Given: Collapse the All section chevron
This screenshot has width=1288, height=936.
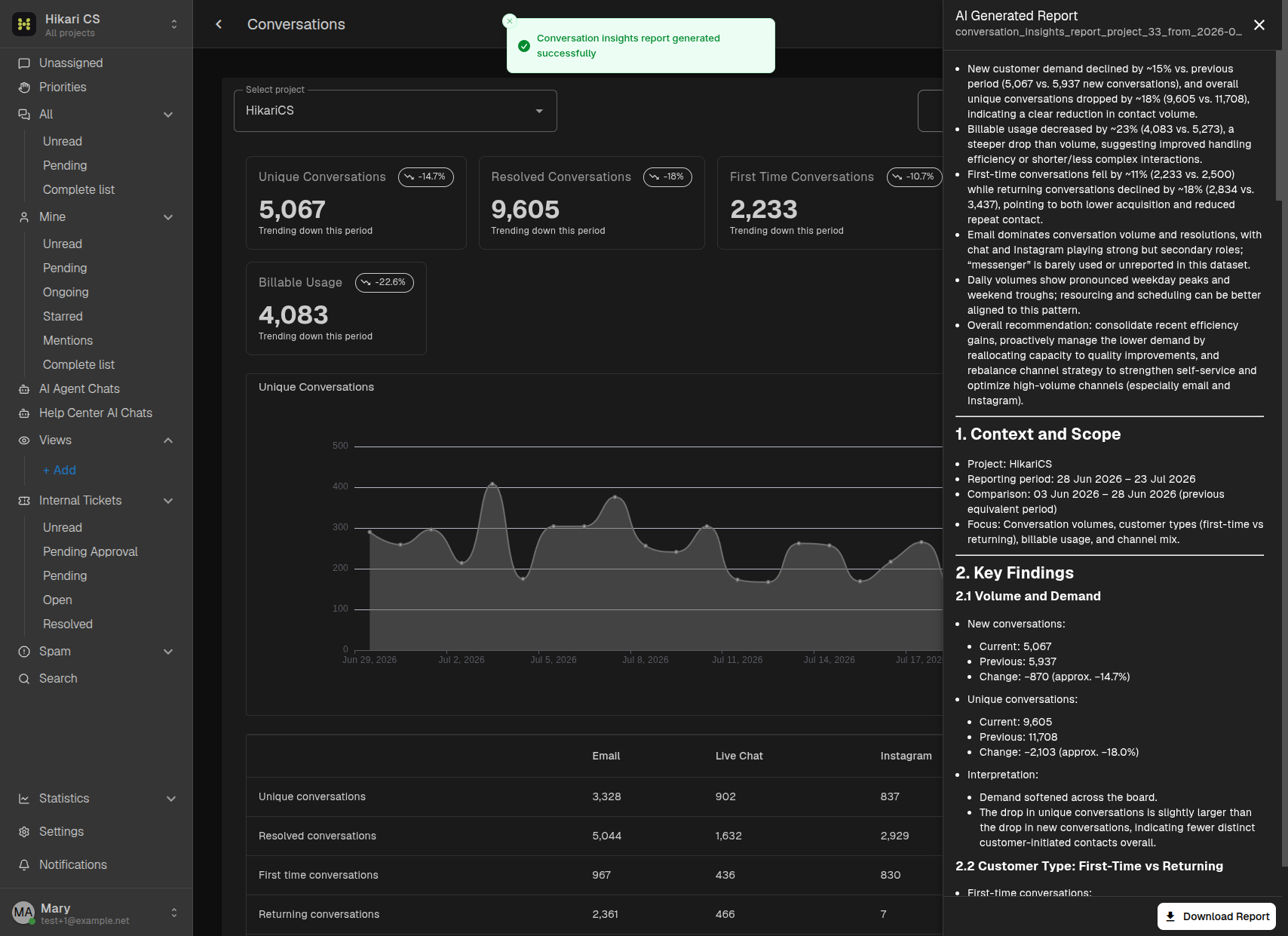Looking at the screenshot, I should pyautogui.click(x=168, y=115).
